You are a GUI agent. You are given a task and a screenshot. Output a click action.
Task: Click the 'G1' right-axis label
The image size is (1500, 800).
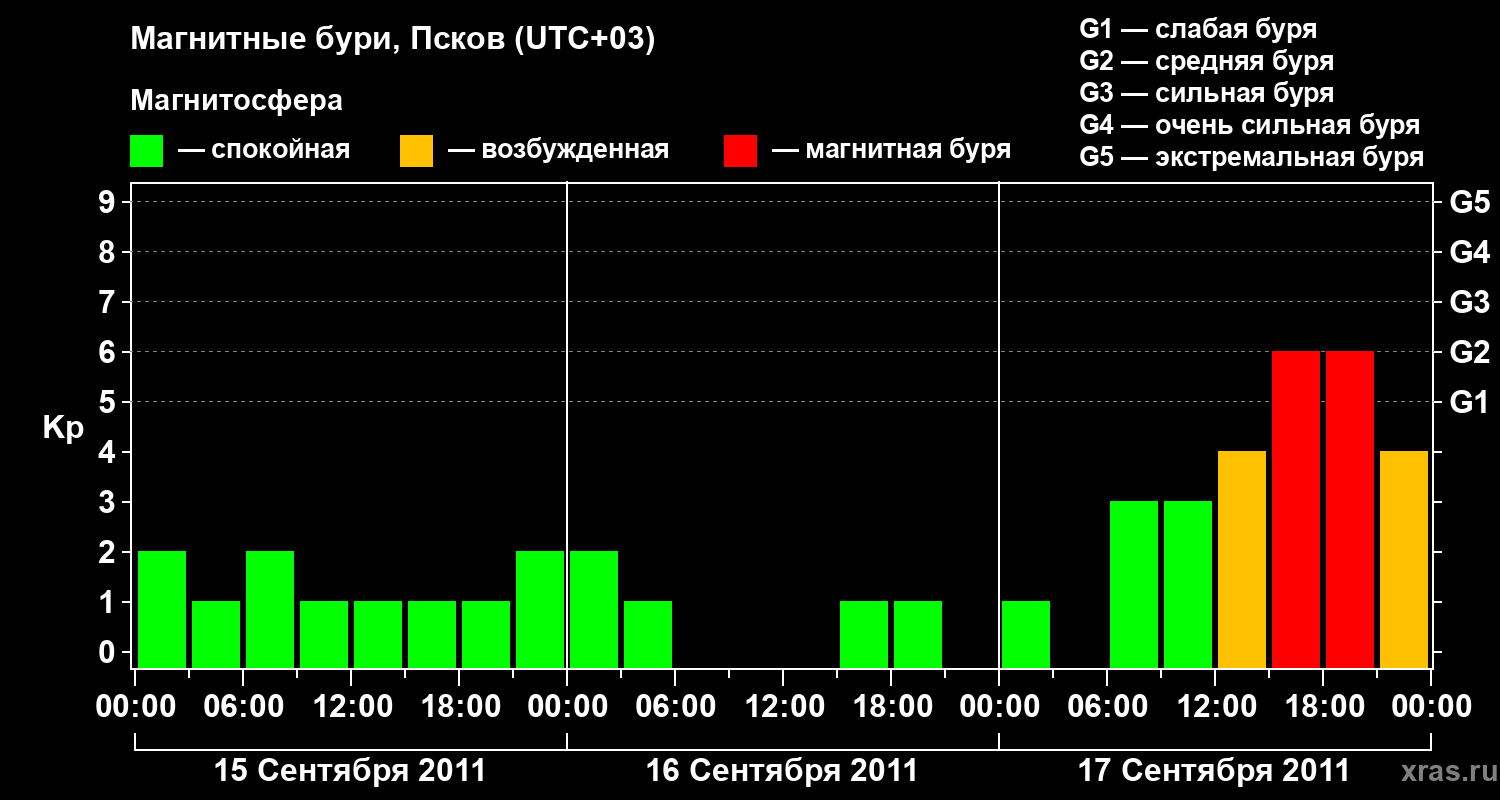click(1469, 402)
